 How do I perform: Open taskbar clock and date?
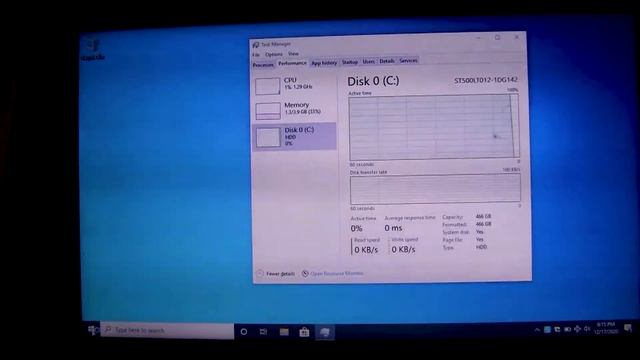pyautogui.click(x=606, y=328)
